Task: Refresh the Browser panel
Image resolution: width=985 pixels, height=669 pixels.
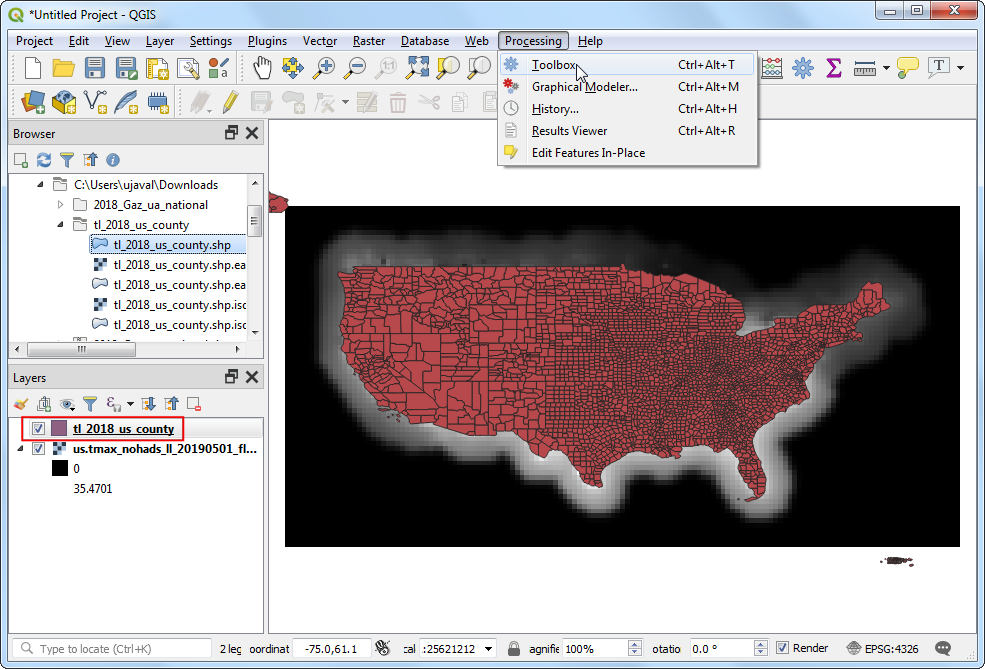Action: tap(43, 160)
